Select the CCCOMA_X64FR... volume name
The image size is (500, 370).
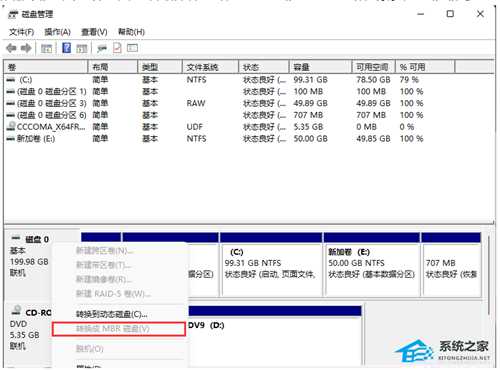click(51, 127)
